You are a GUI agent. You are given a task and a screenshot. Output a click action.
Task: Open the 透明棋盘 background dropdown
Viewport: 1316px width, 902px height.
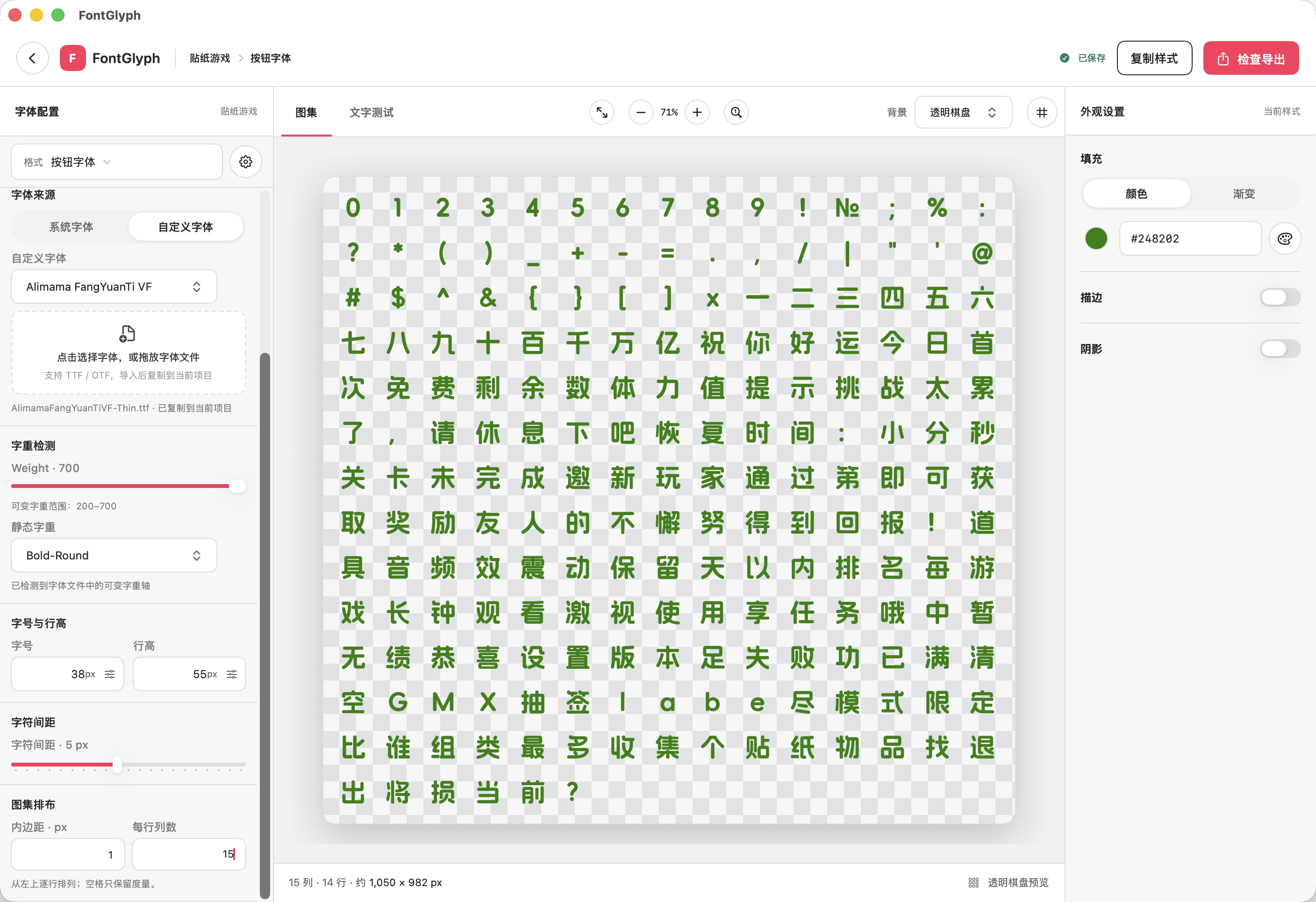(x=963, y=112)
